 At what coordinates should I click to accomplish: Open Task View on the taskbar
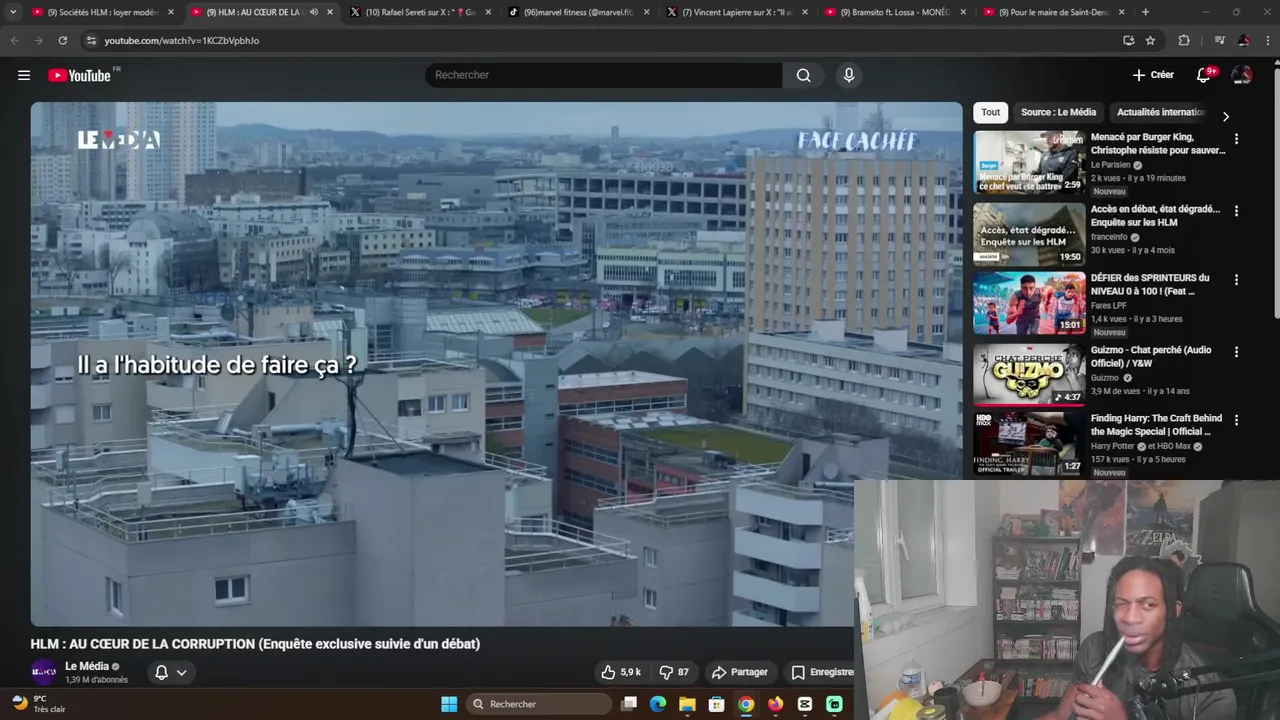(x=629, y=704)
